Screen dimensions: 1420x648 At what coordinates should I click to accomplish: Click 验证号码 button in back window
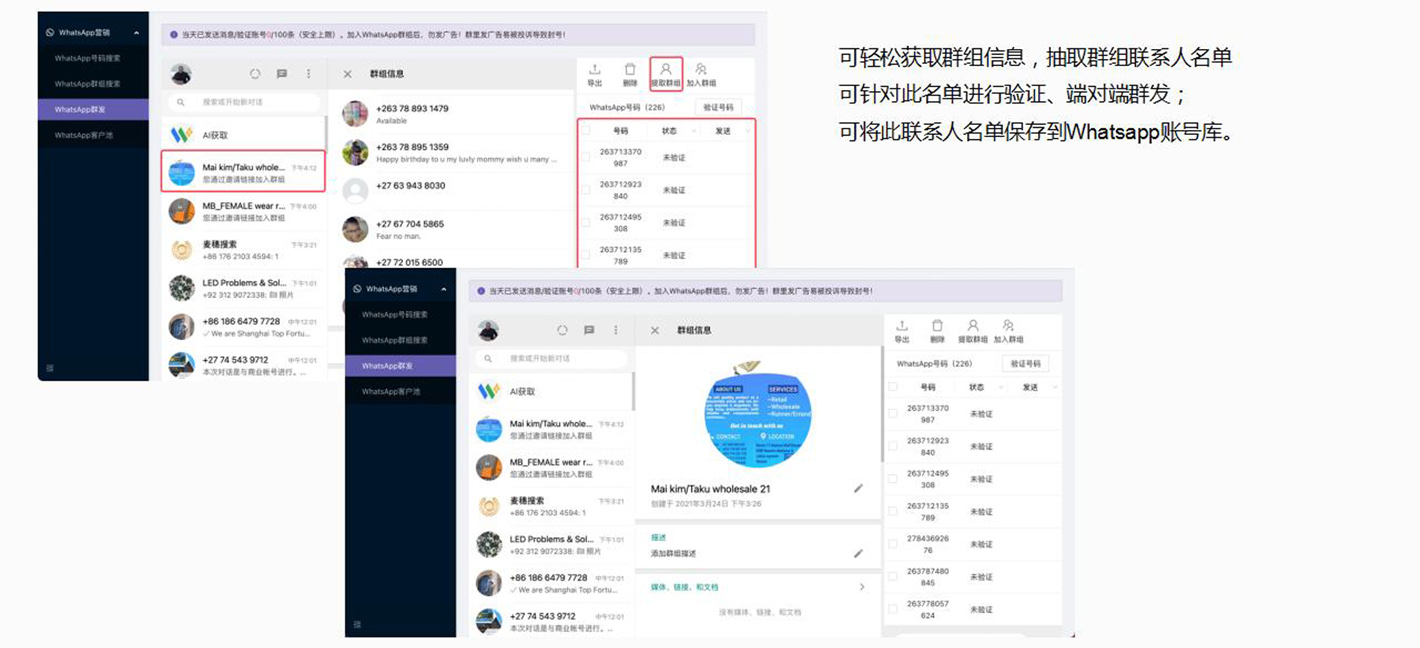[718, 107]
